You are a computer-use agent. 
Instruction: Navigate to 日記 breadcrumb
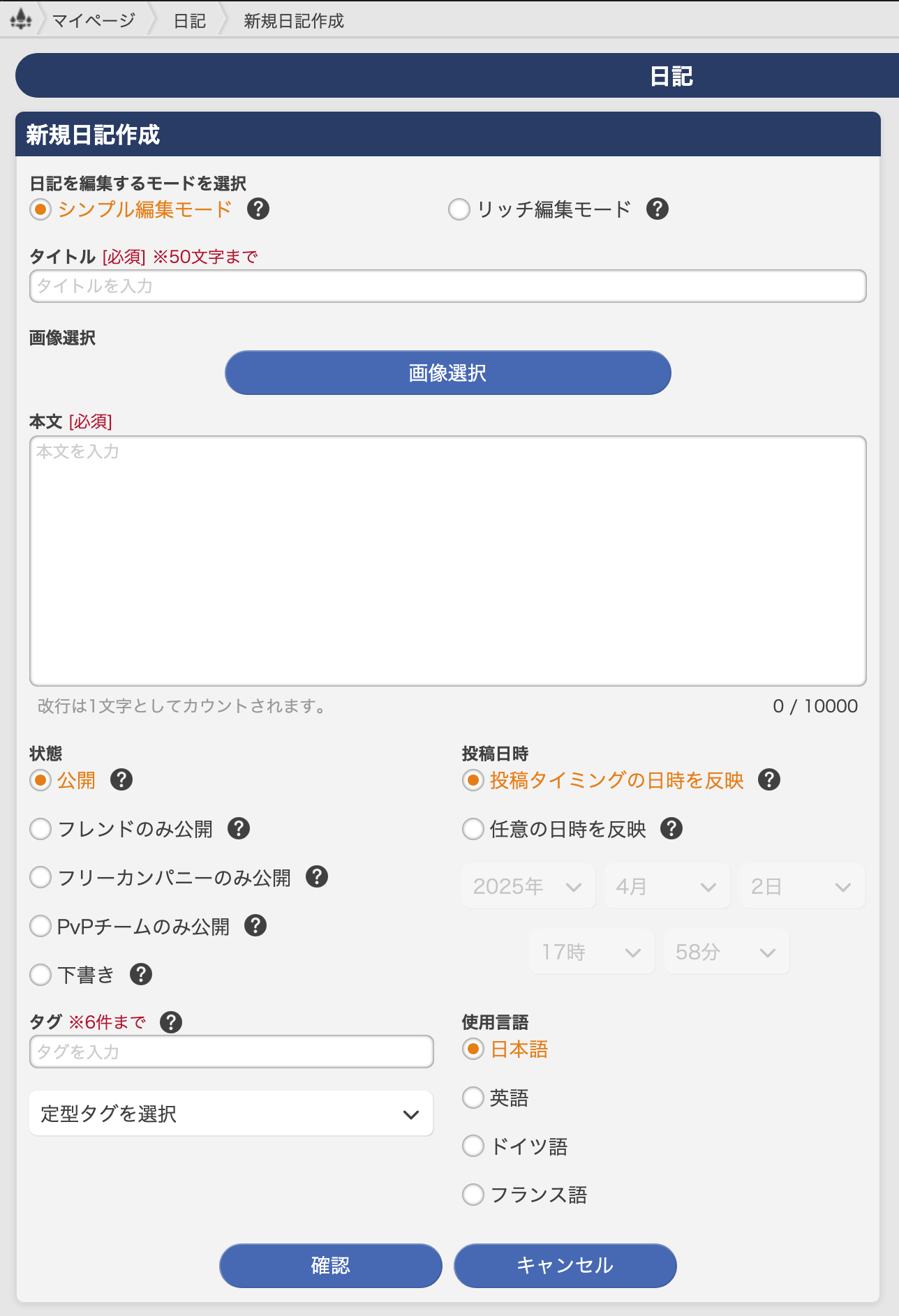pos(190,21)
